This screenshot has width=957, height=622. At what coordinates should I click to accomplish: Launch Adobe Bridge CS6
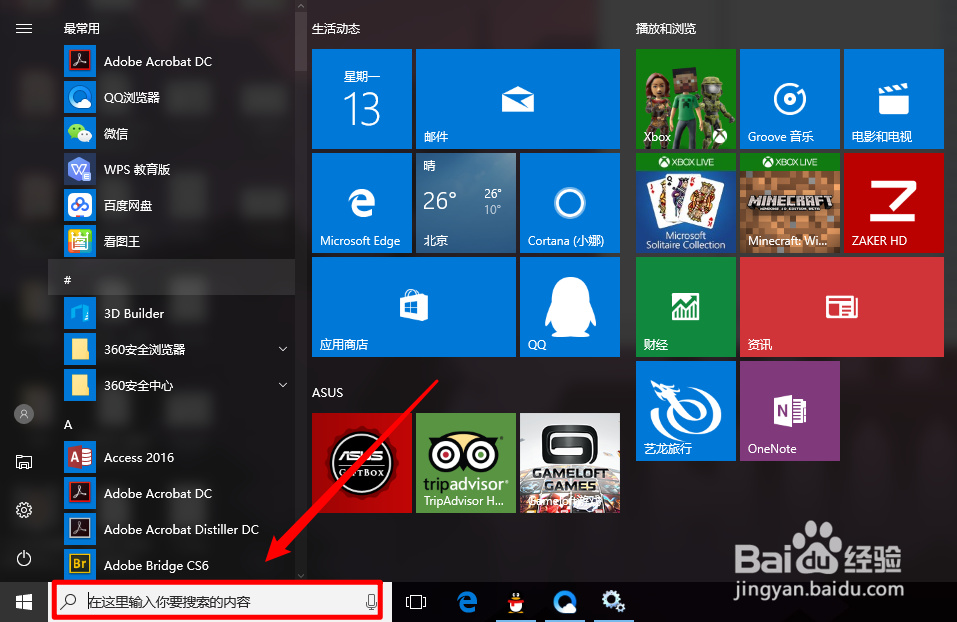point(172,564)
